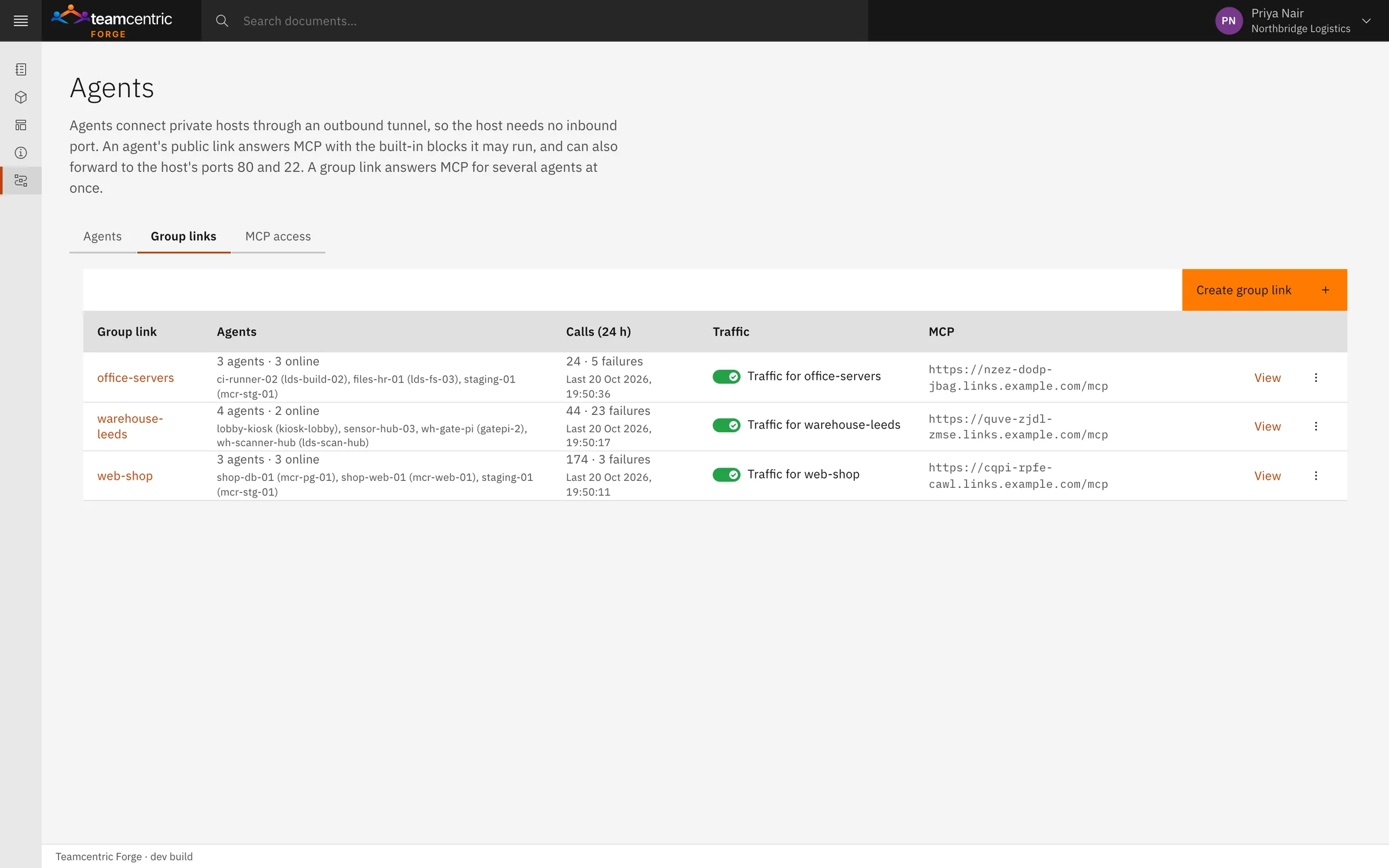
Task: Focus the Search documents field
Action: tap(535, 21)
